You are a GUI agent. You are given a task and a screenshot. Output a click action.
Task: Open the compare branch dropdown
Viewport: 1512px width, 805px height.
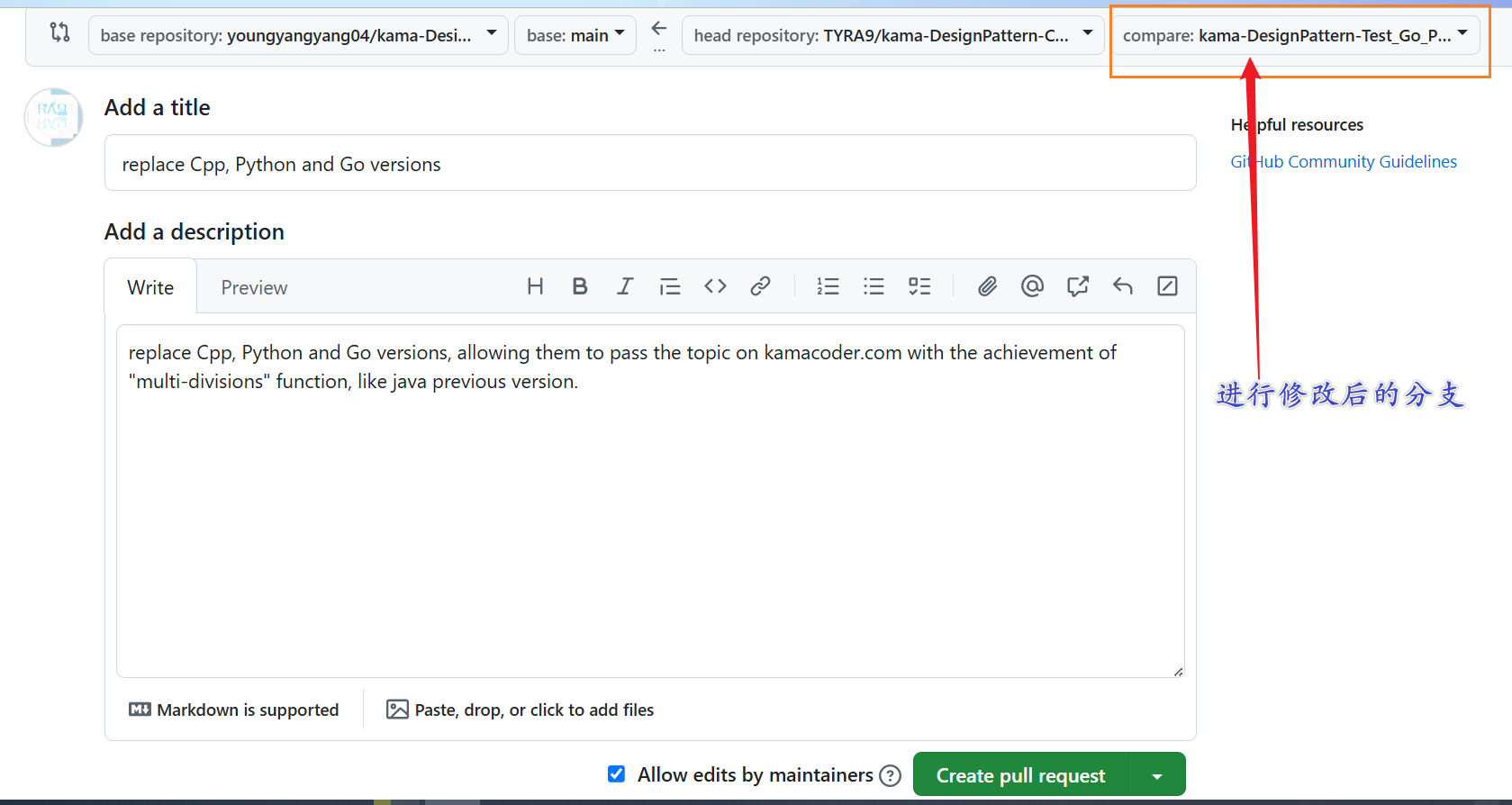tap(1296, 35)
